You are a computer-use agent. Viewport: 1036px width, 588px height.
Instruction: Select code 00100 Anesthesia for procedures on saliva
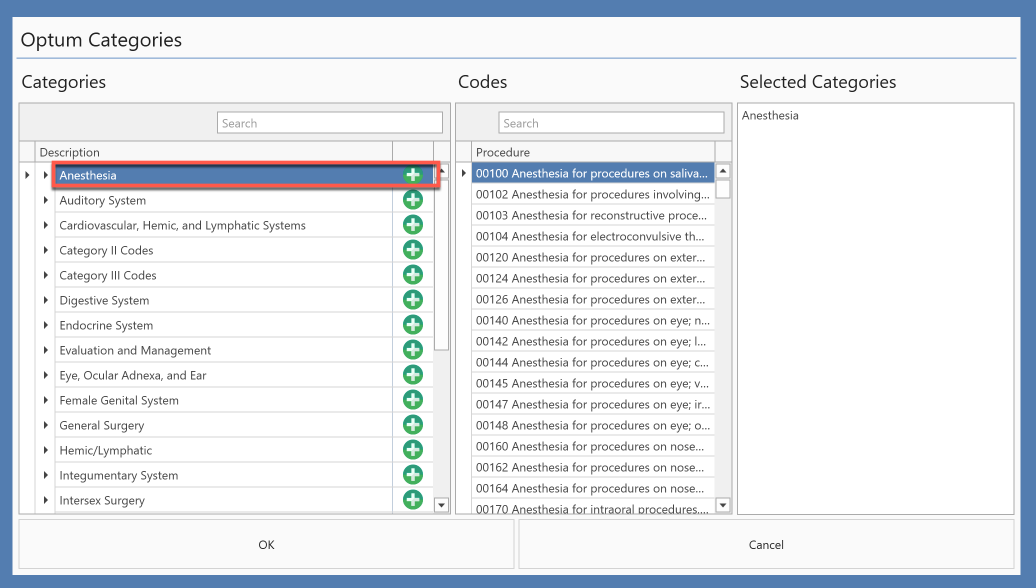click(x=593, y=173)
